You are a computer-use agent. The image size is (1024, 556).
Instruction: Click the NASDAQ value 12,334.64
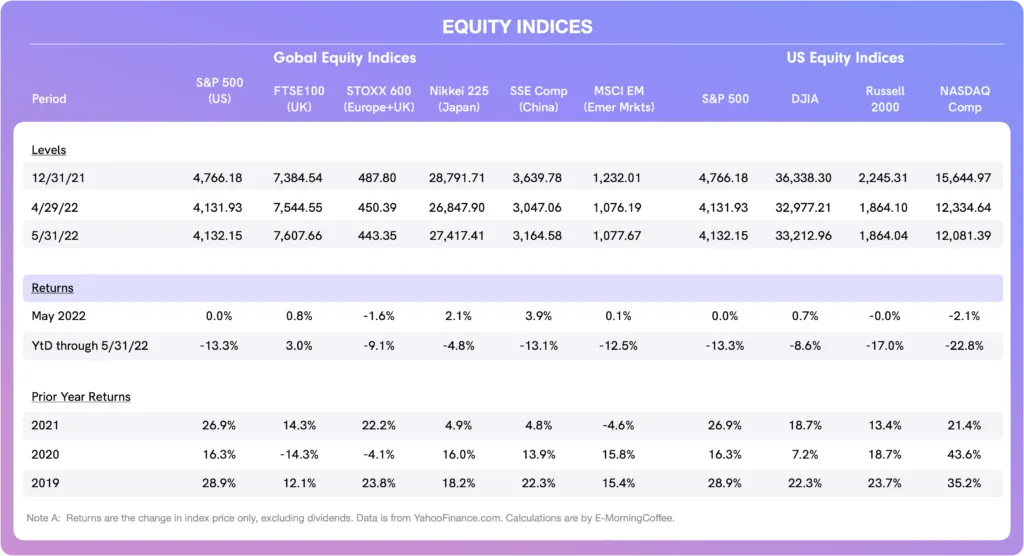963,208
